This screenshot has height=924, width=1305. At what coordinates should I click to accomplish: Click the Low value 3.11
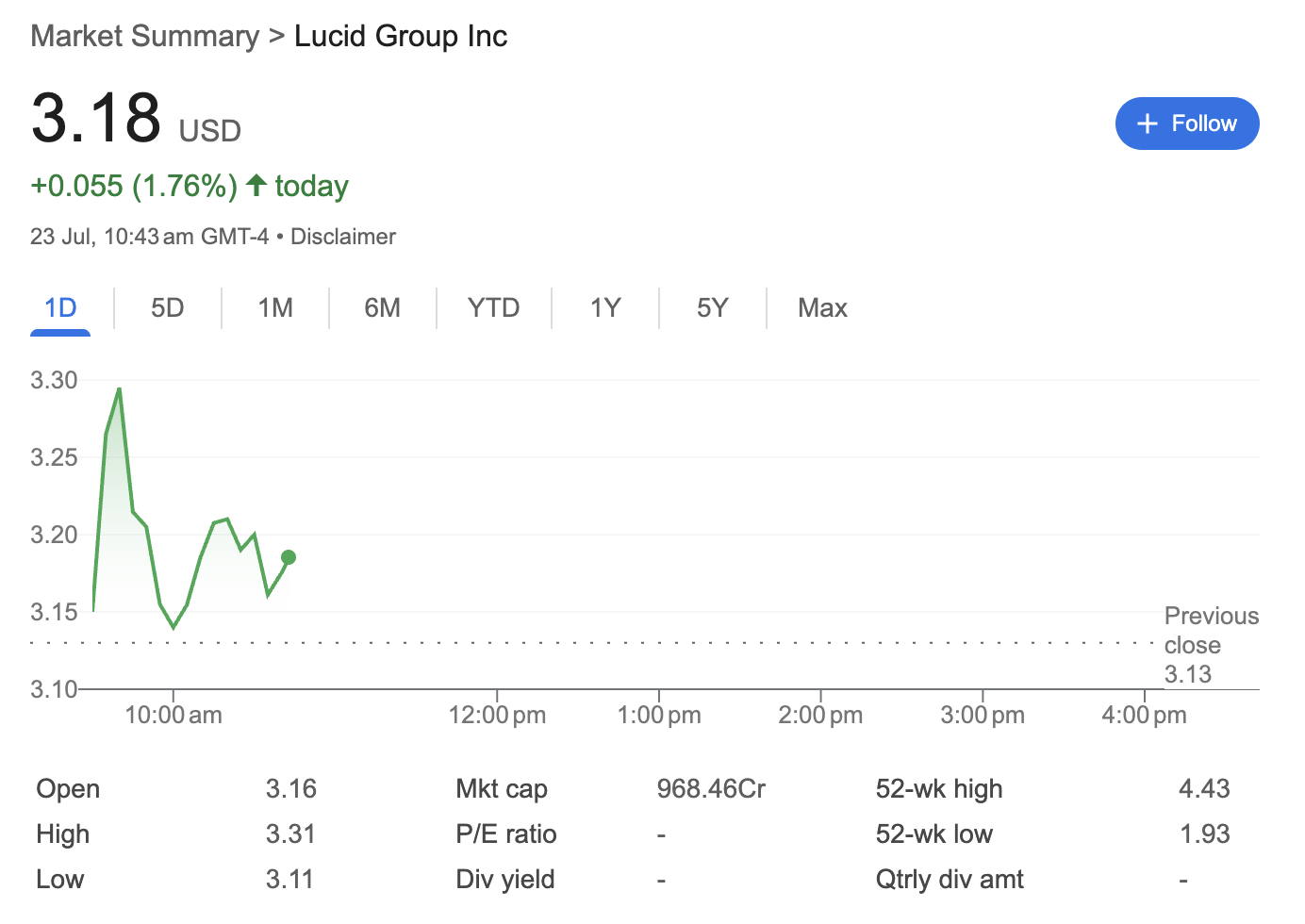tap(289, 880)
